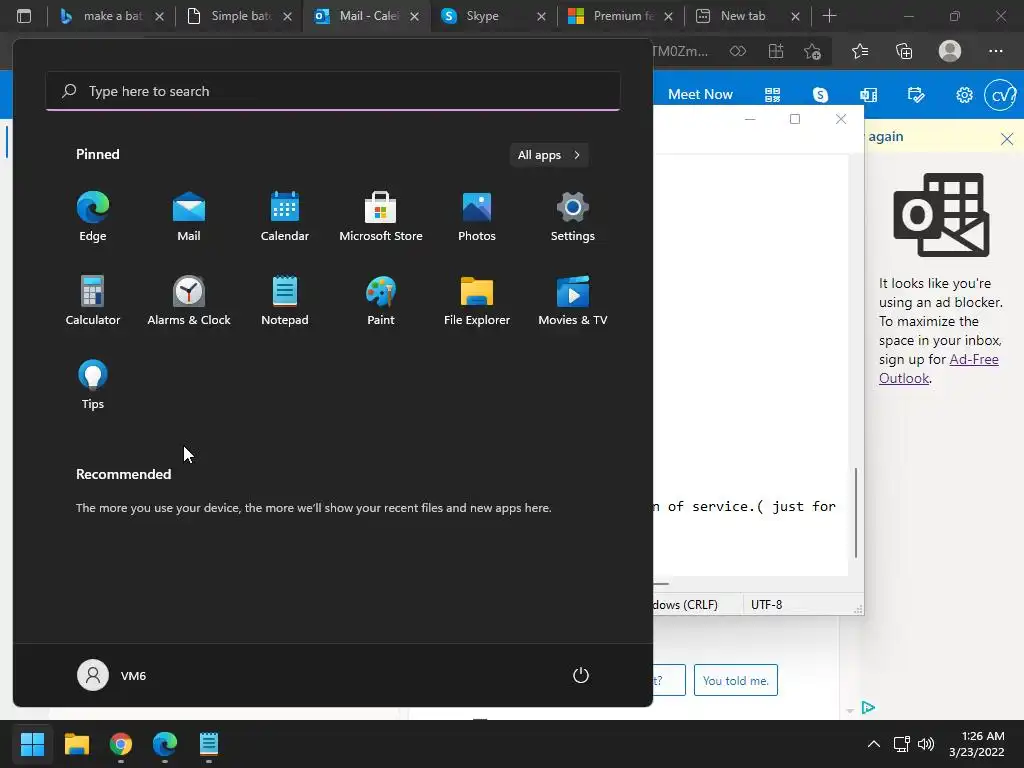This screenshot has width=1024, height=768.
Task: Open Skype from the Outlook header
Action: (820, 95)
